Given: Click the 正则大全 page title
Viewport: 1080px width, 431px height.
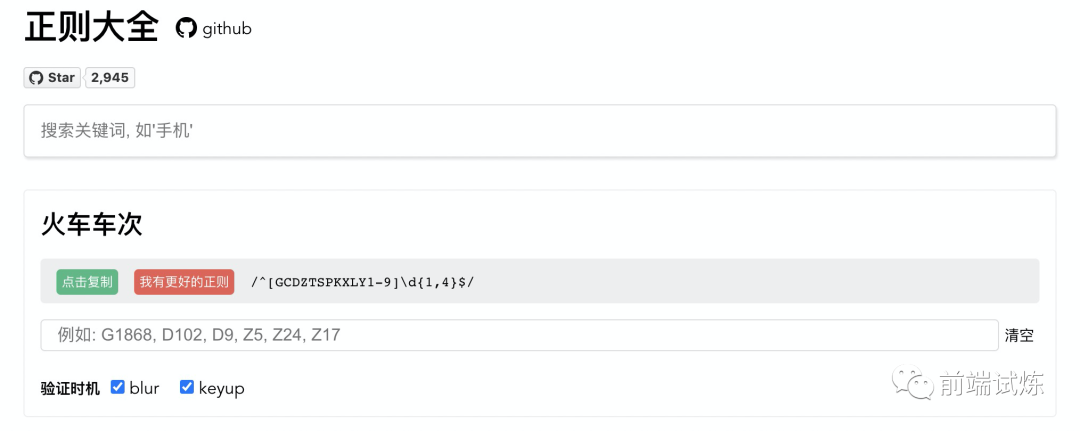Looking at the screenshot, I should (x=91, y=27).
